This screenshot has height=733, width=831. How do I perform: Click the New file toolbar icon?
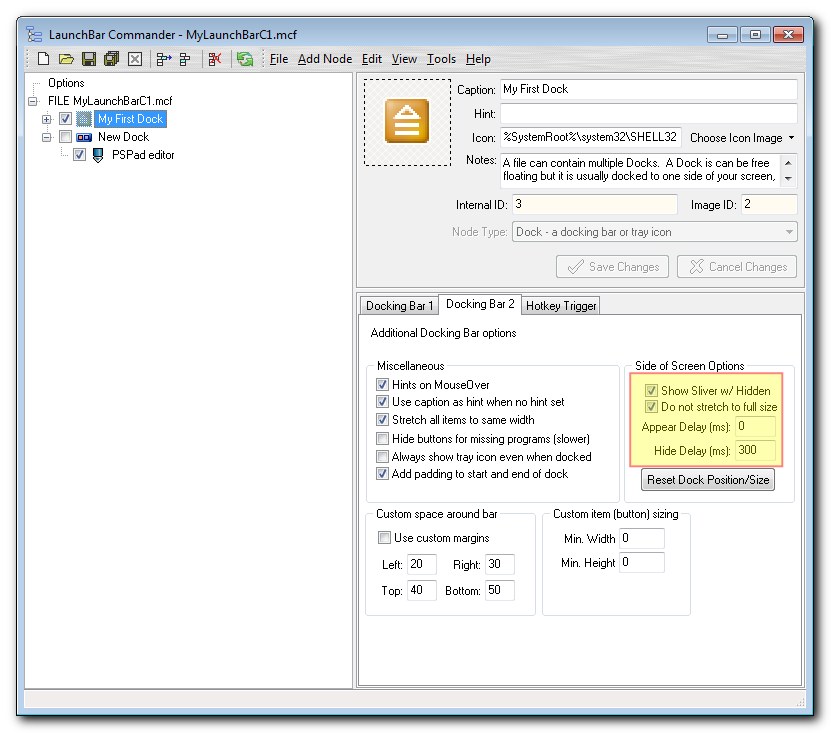(x=43, y=59)
